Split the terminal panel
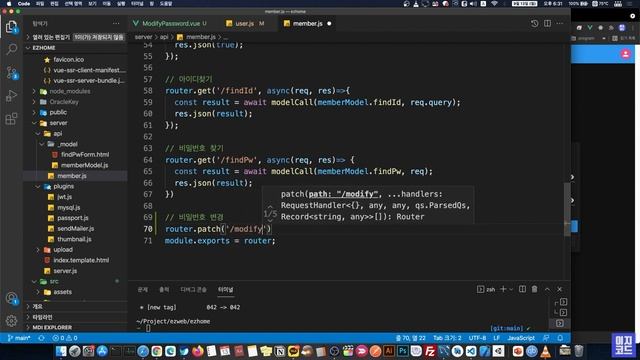 [x=522, y=289]
